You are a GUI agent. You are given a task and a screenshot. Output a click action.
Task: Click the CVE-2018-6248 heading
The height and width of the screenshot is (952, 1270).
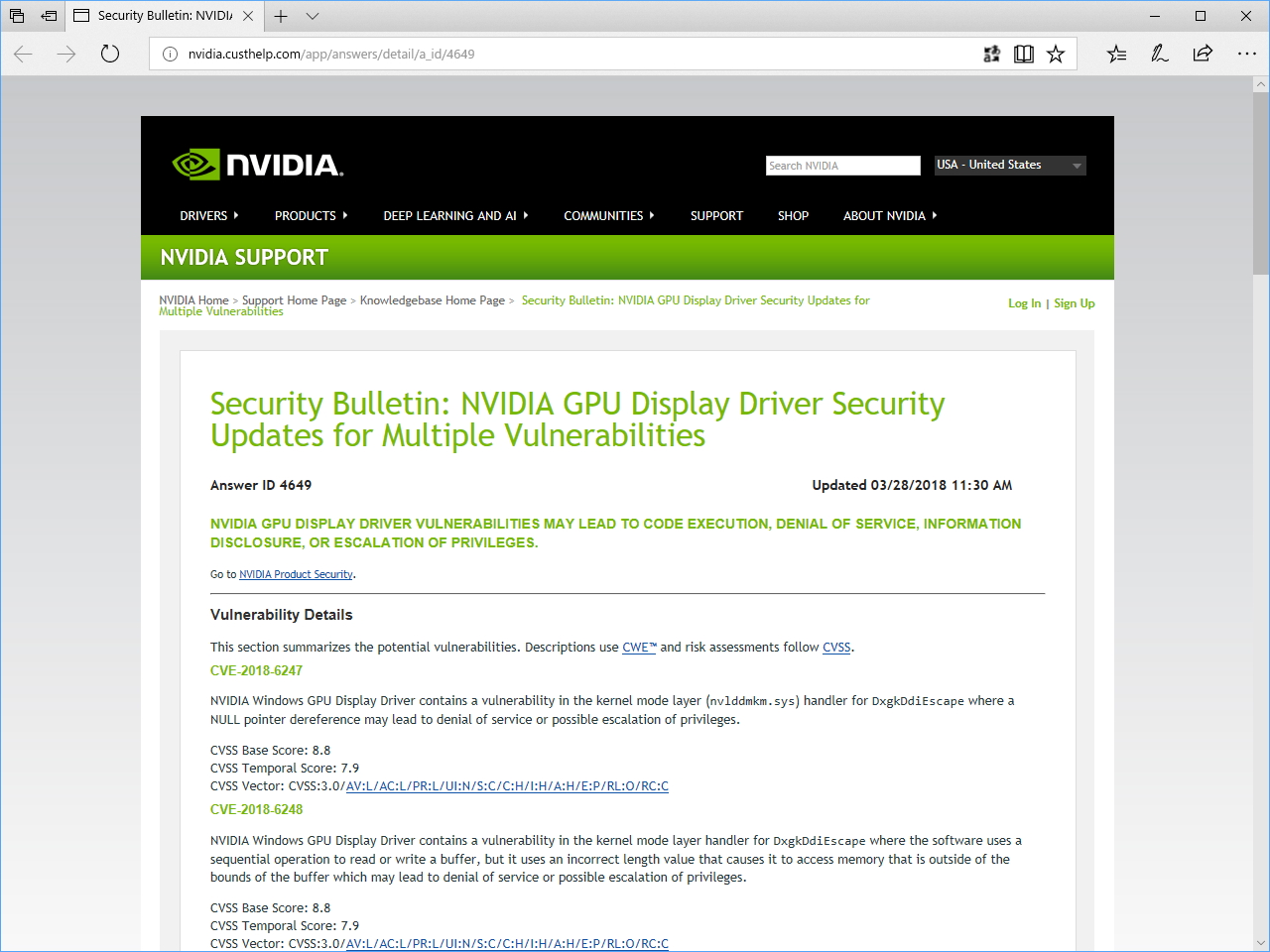(256, 810)
